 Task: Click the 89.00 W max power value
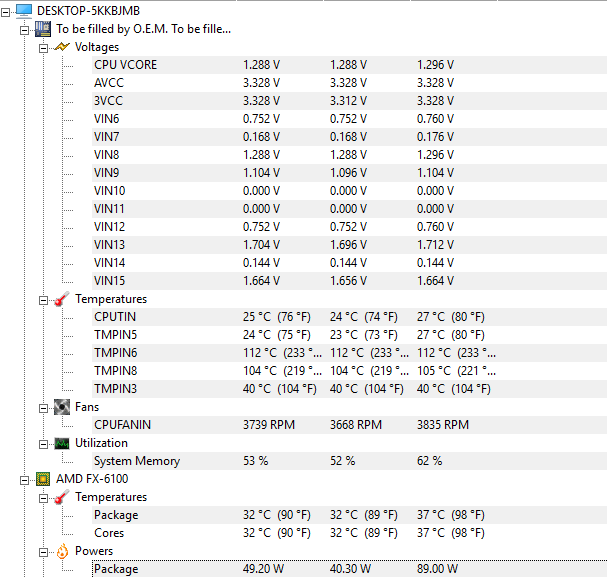437,569
